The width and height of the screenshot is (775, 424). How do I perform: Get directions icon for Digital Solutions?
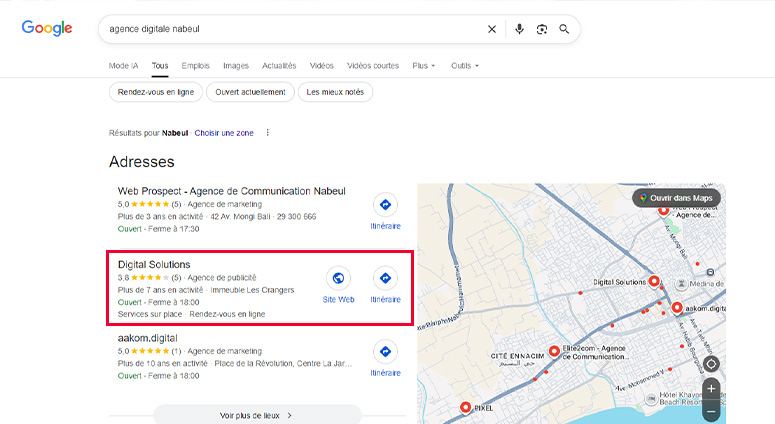tap(386, 278)
